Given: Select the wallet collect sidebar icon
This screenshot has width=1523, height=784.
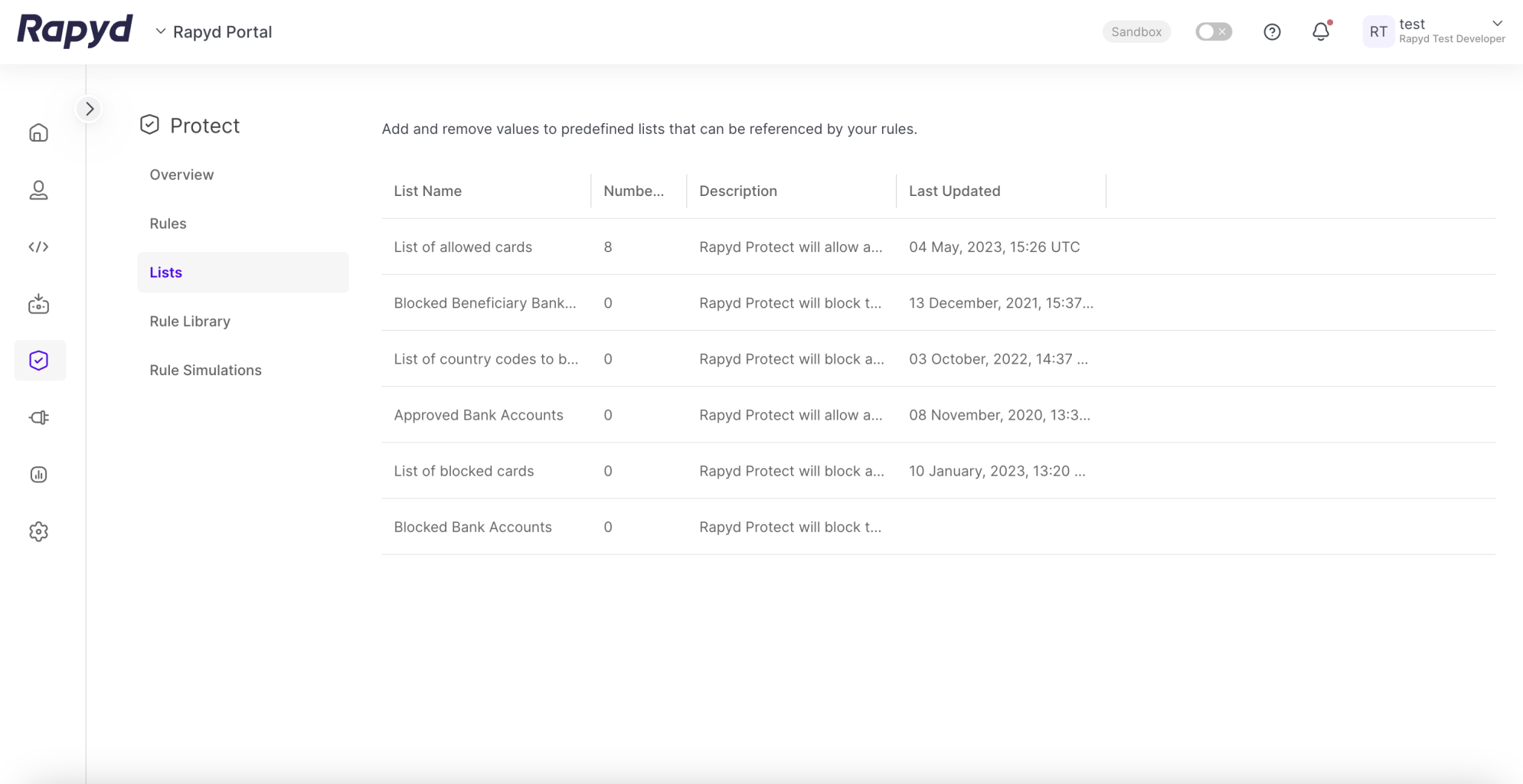Looking at the screenshot, I should (38, 304).
